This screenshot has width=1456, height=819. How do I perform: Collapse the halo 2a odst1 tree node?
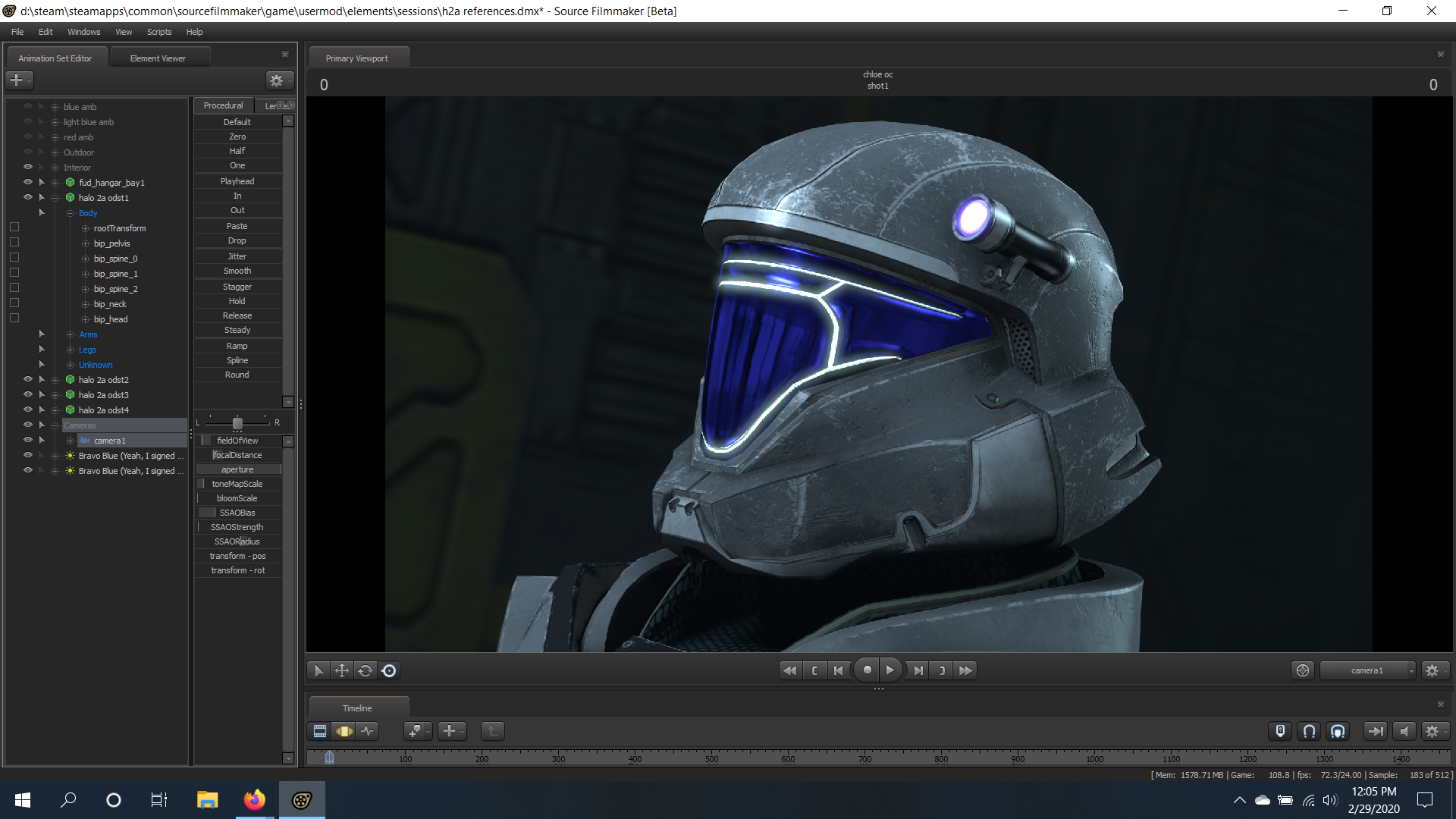(55, 198)
